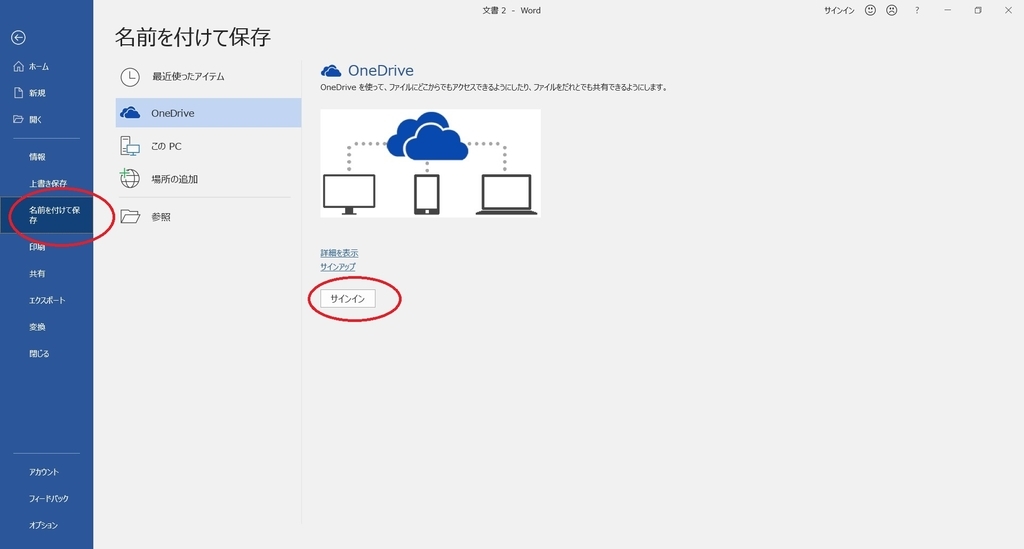This screenshot has width=1024, height=549.
Task: Click the frowning face feedback icon
Action: point(891,10)
